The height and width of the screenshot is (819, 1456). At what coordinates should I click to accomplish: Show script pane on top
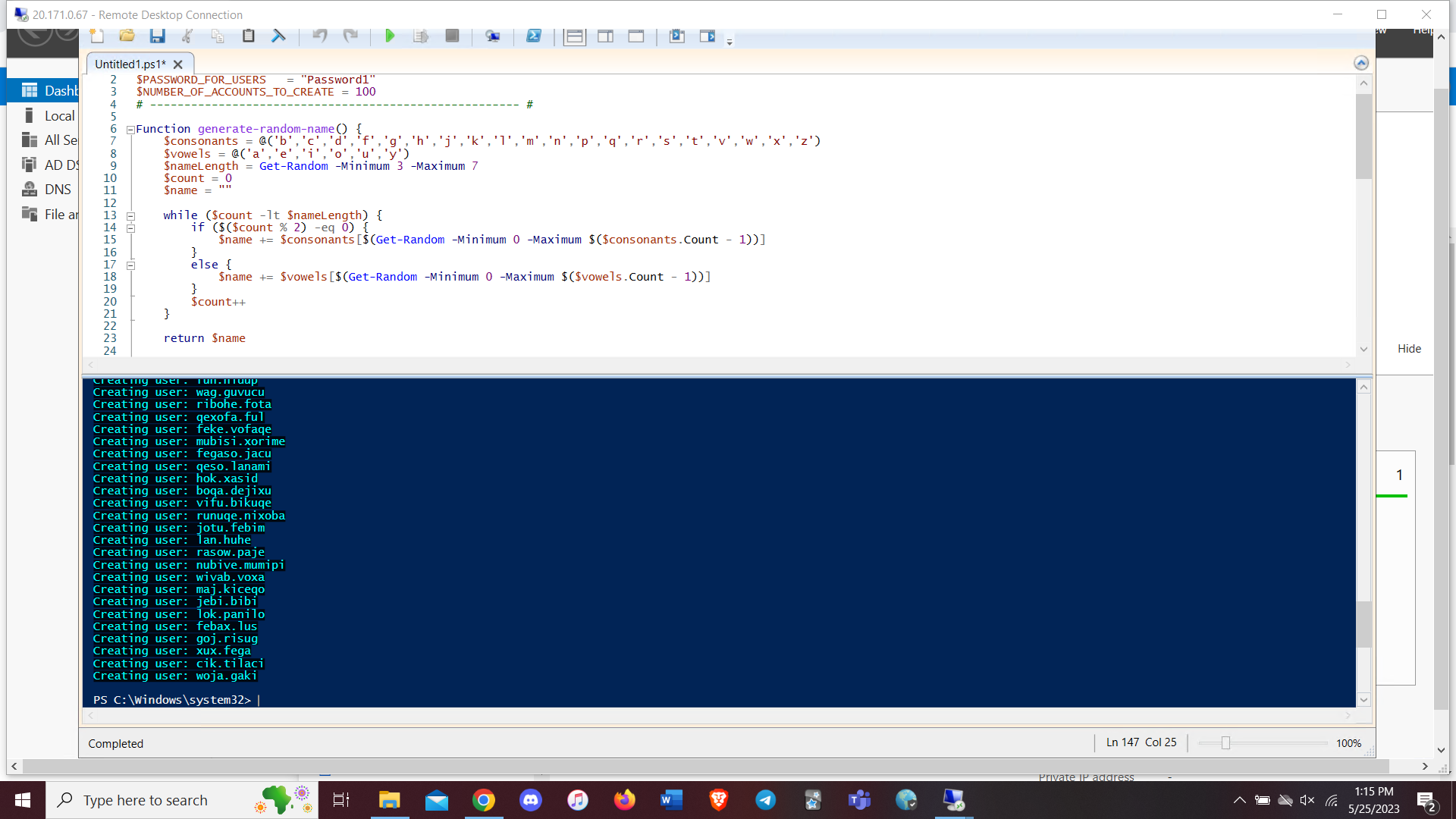click(575, 36)
